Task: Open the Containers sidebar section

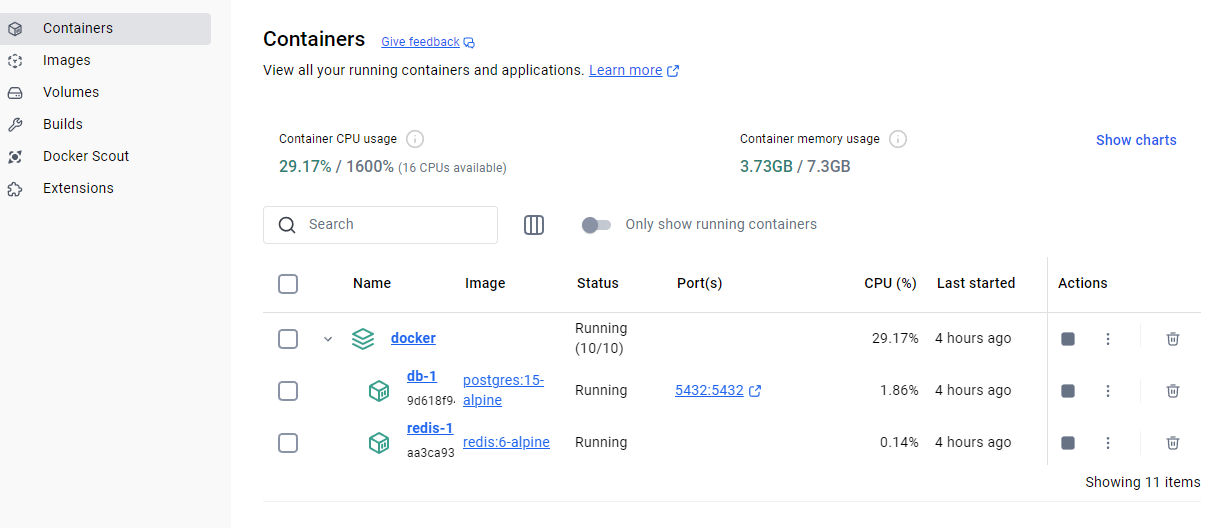Action: [105, 28]
